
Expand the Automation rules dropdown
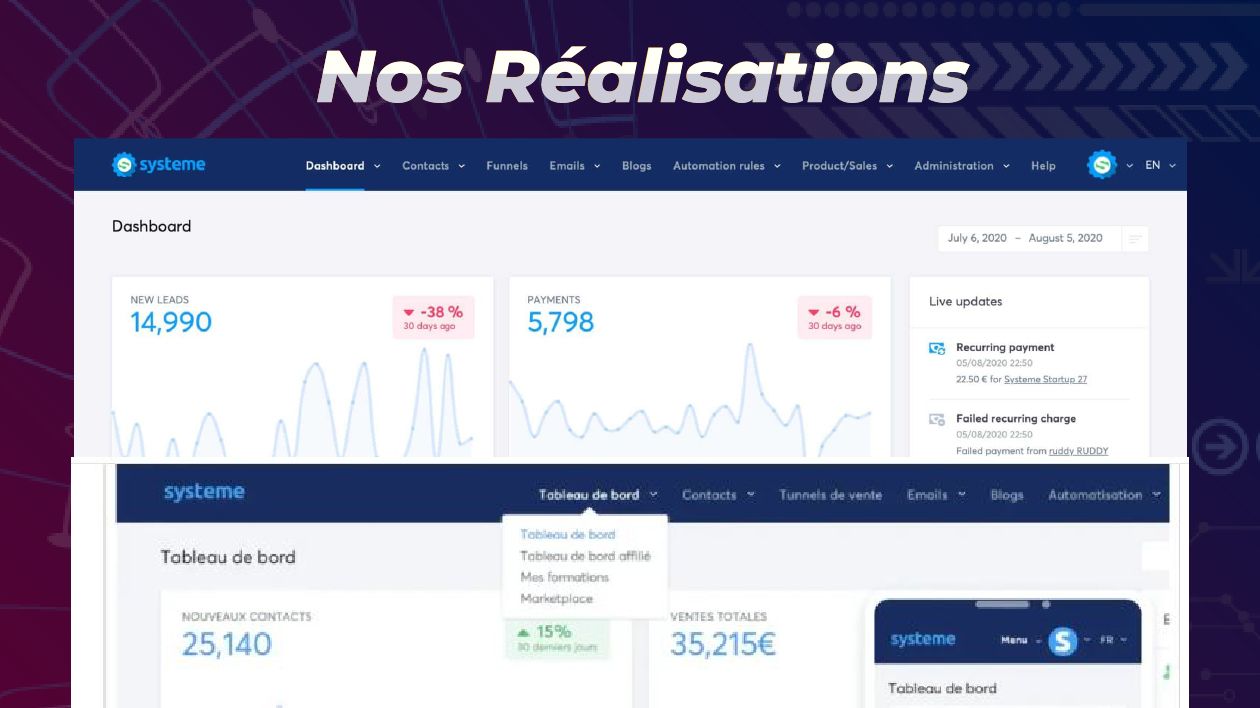[726, 166]
